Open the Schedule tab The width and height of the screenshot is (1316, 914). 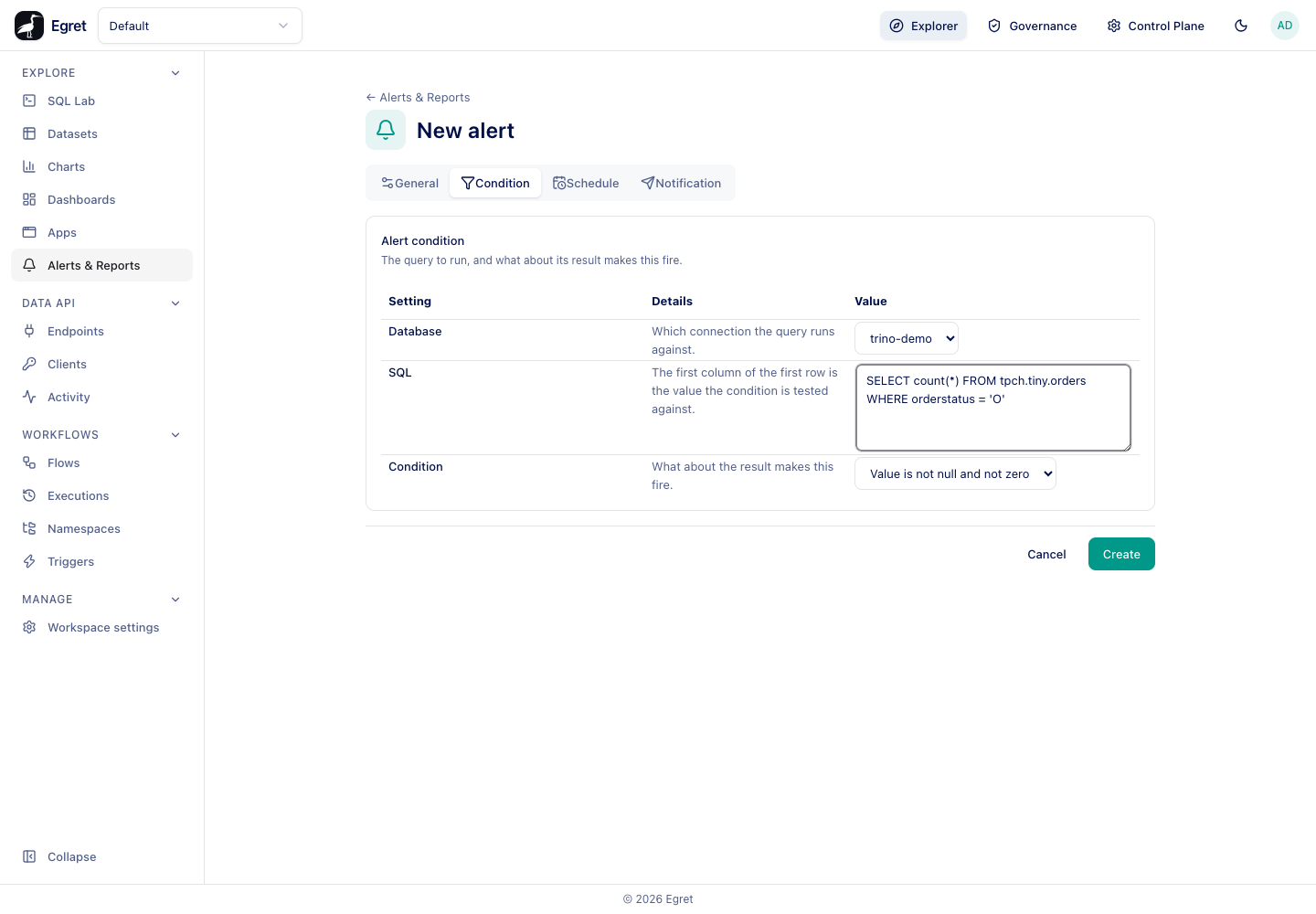[x=586, y=183]
